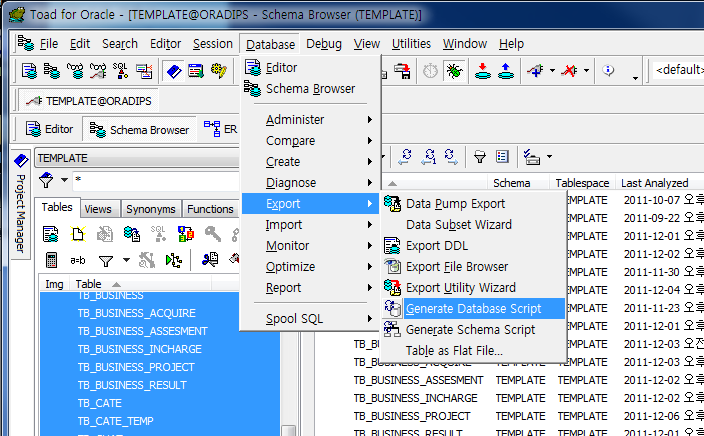704x436 pixels.
Task: Click the green bug debug toggle icon
Action: pyautogui.click(x=454, y=70)
